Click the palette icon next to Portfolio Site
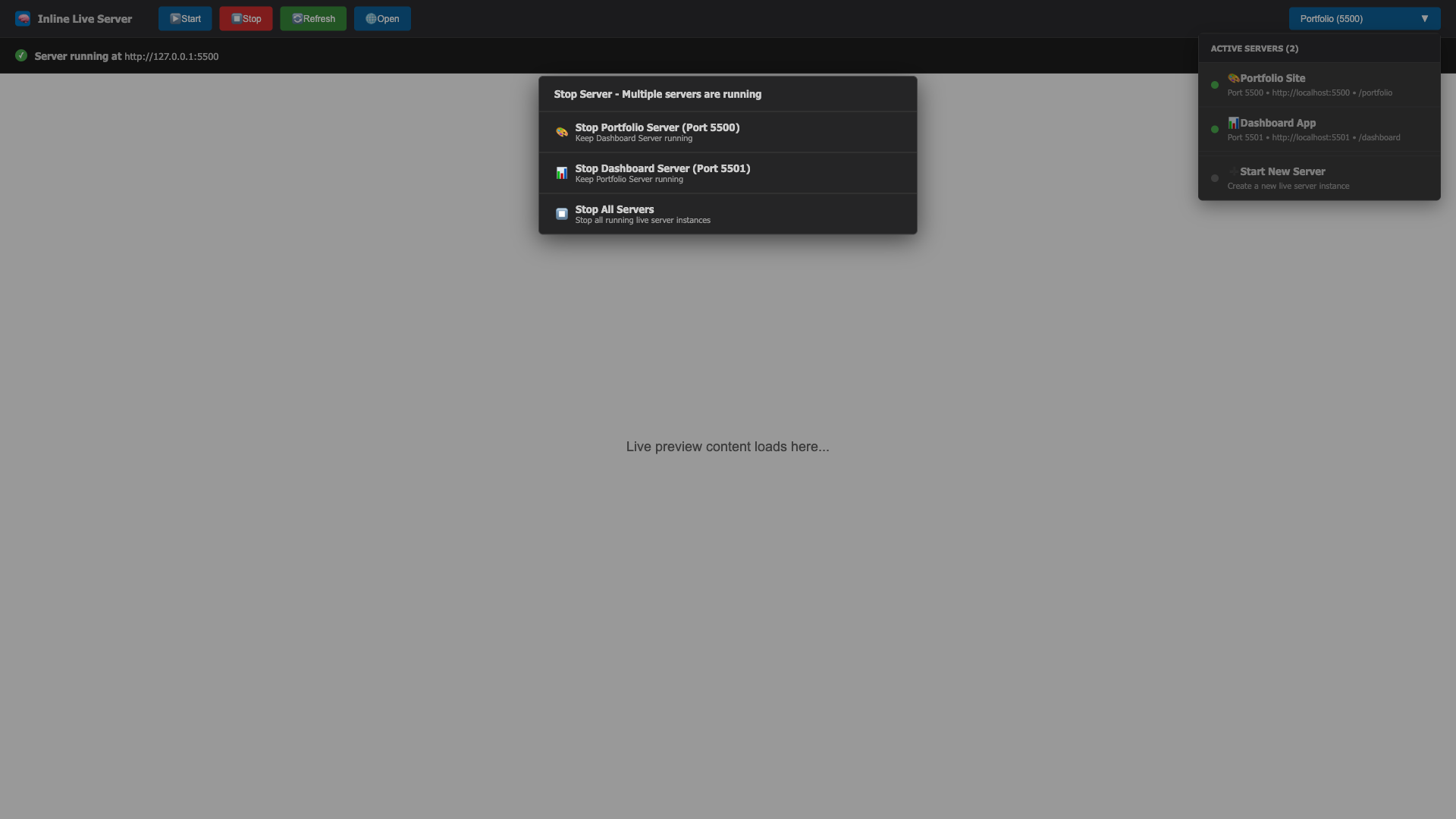 click(x=1233, y=78)
